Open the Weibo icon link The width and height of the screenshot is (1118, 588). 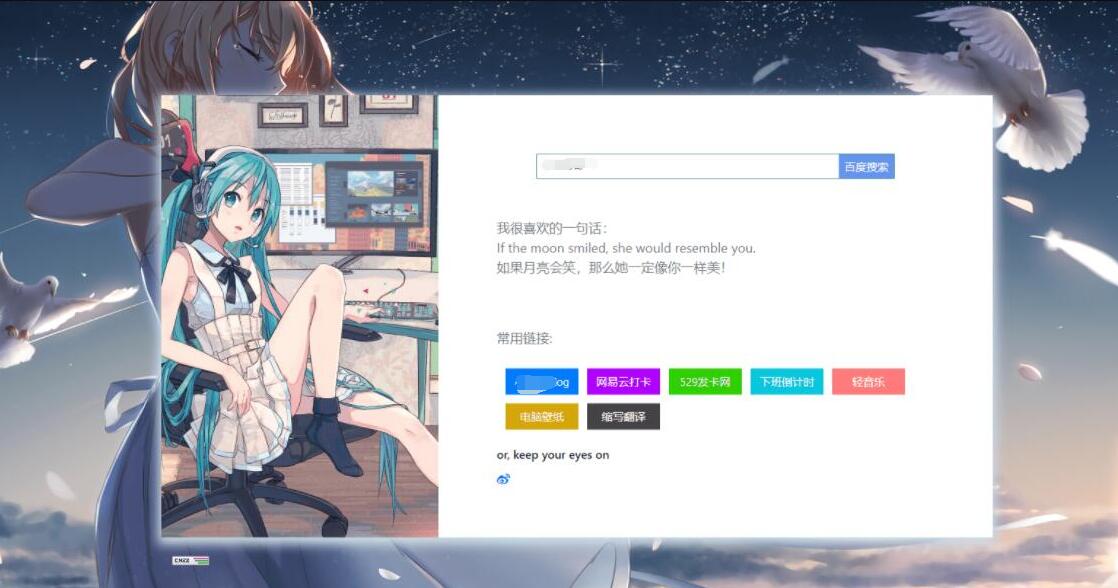coord(504,479)
